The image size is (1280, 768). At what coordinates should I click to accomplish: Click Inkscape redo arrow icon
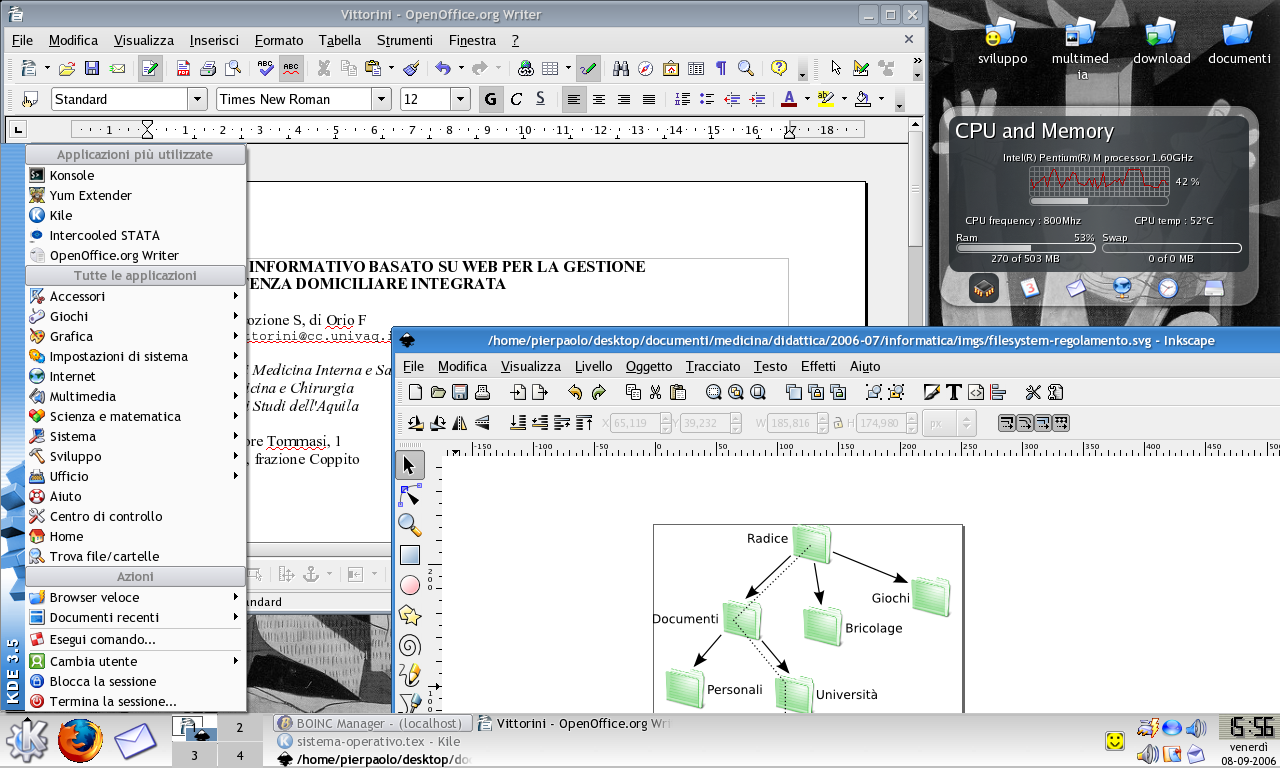(598, 392)
